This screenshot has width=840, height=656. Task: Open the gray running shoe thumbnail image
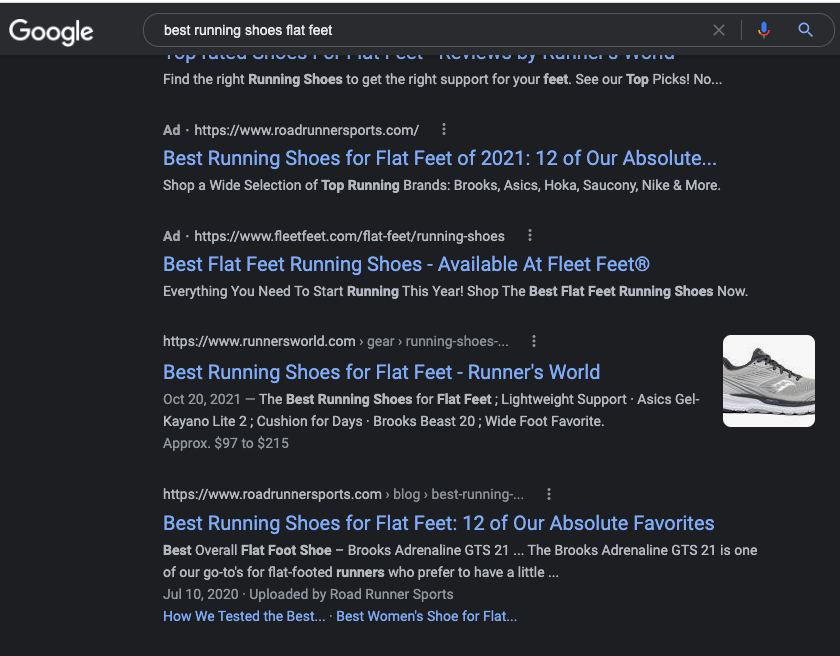769,381
